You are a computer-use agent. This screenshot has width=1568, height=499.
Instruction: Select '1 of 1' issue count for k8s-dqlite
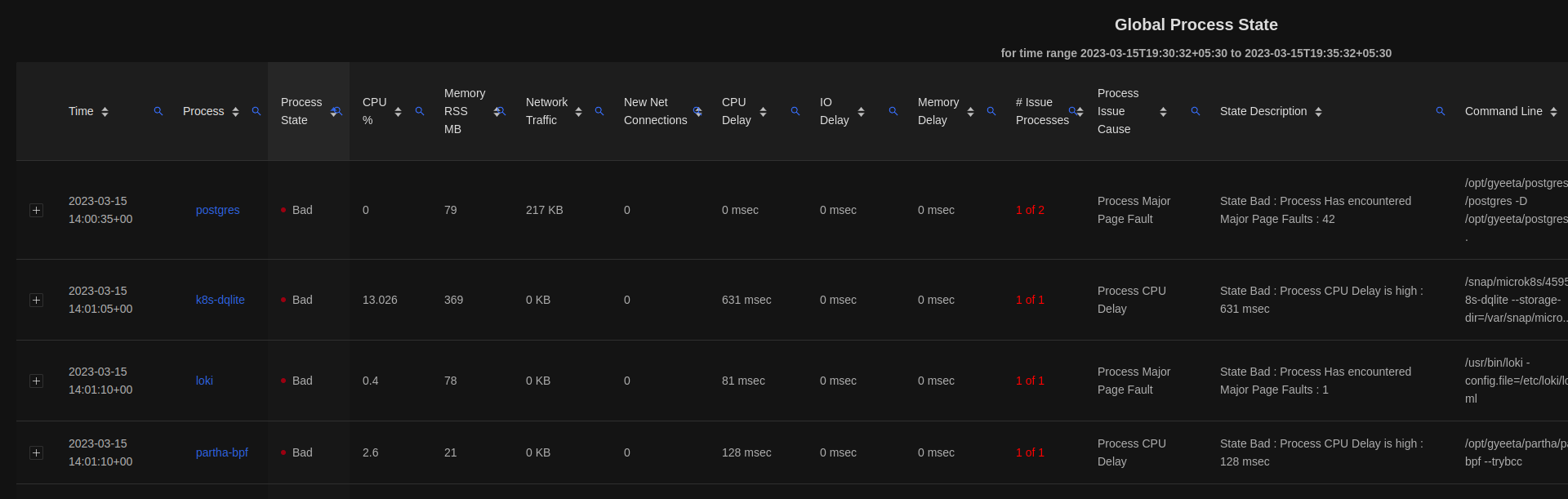[1030, 300]
